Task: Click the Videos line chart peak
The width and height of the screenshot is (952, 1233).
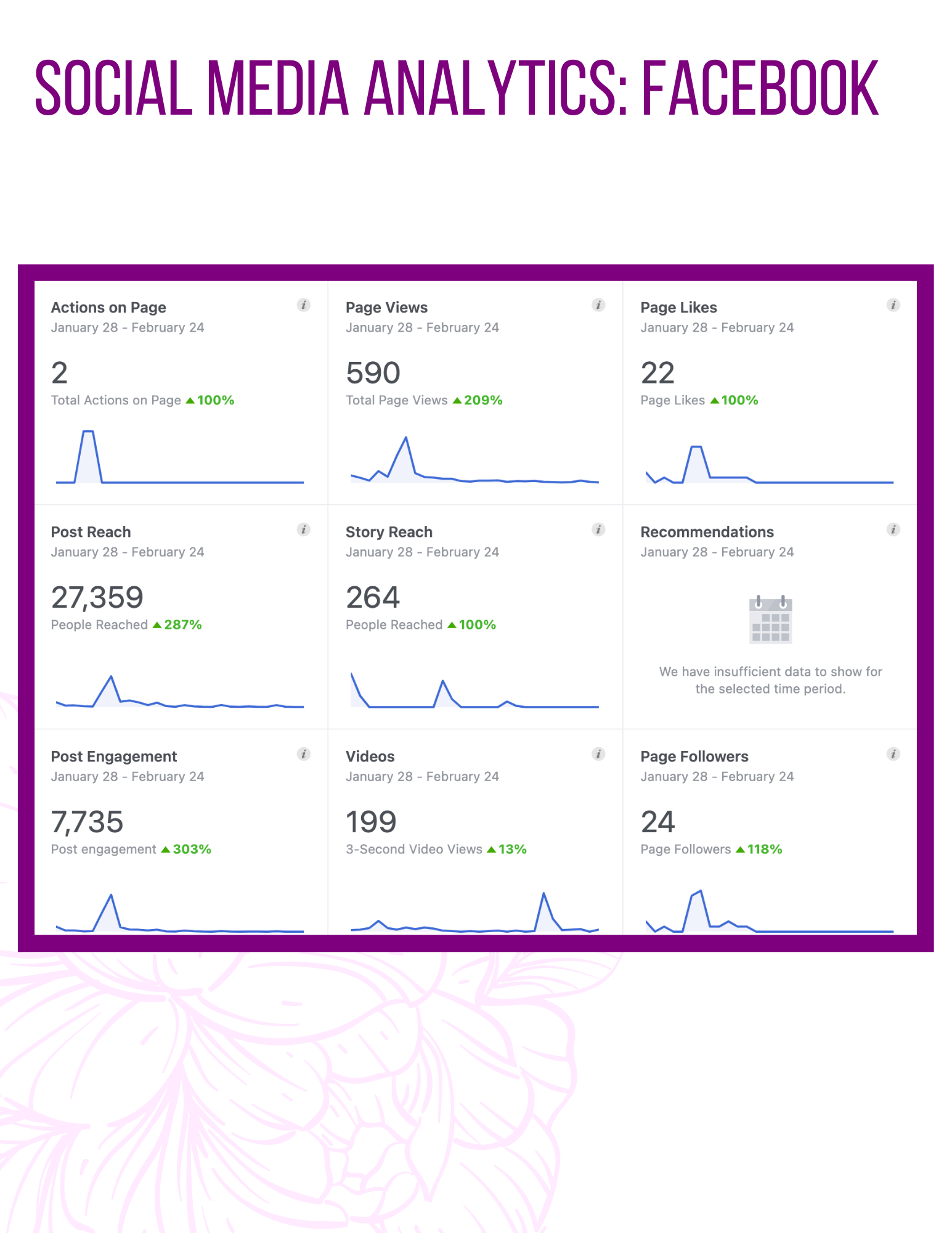Action: click(543, 893)
